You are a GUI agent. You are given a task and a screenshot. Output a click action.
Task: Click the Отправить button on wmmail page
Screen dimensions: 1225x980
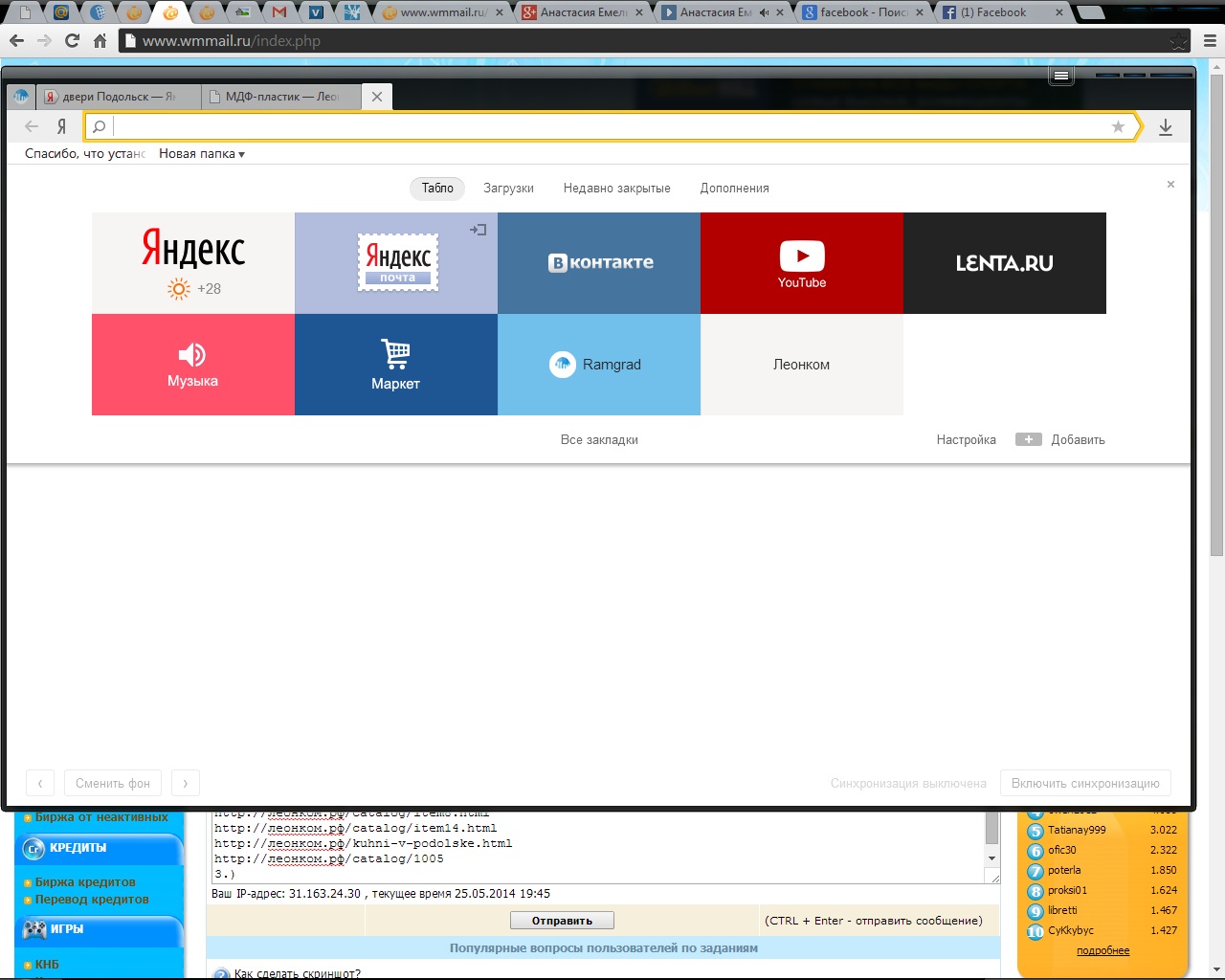tap(562, 921)
